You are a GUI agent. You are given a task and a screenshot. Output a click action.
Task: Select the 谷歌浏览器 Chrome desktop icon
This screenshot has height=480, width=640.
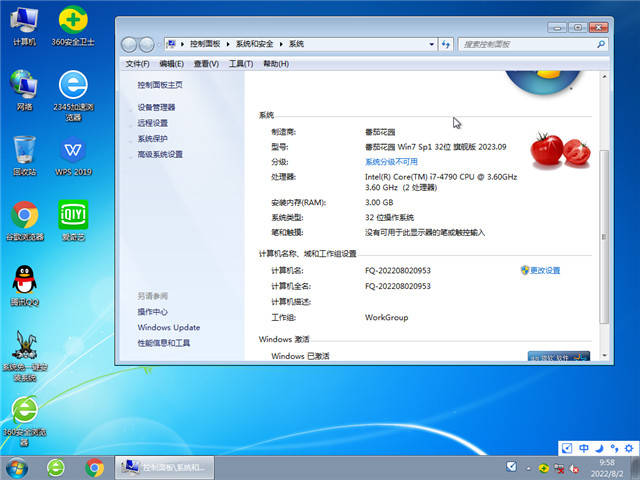click(24, 221)
